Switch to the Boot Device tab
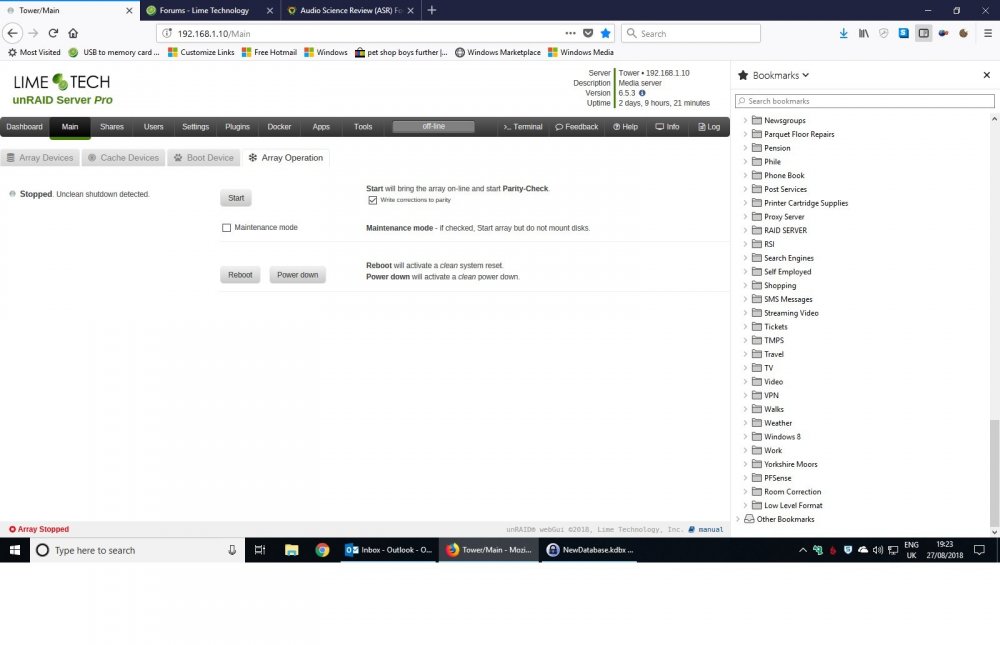This screenshot has height=645, width=1000. [203, 158]
